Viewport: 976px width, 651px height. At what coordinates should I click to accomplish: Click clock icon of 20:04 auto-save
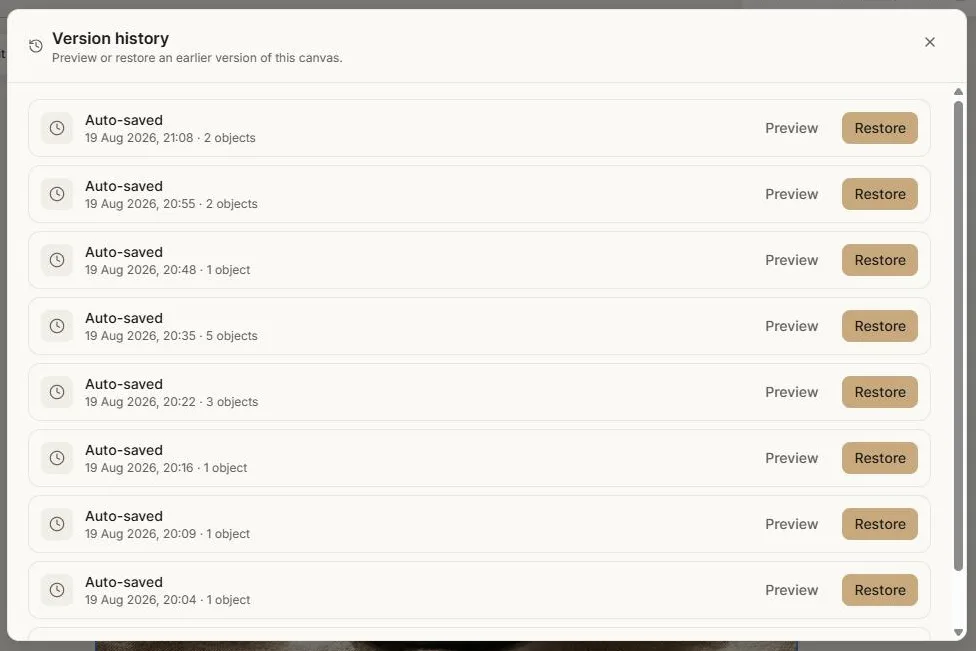pos(57,590)
